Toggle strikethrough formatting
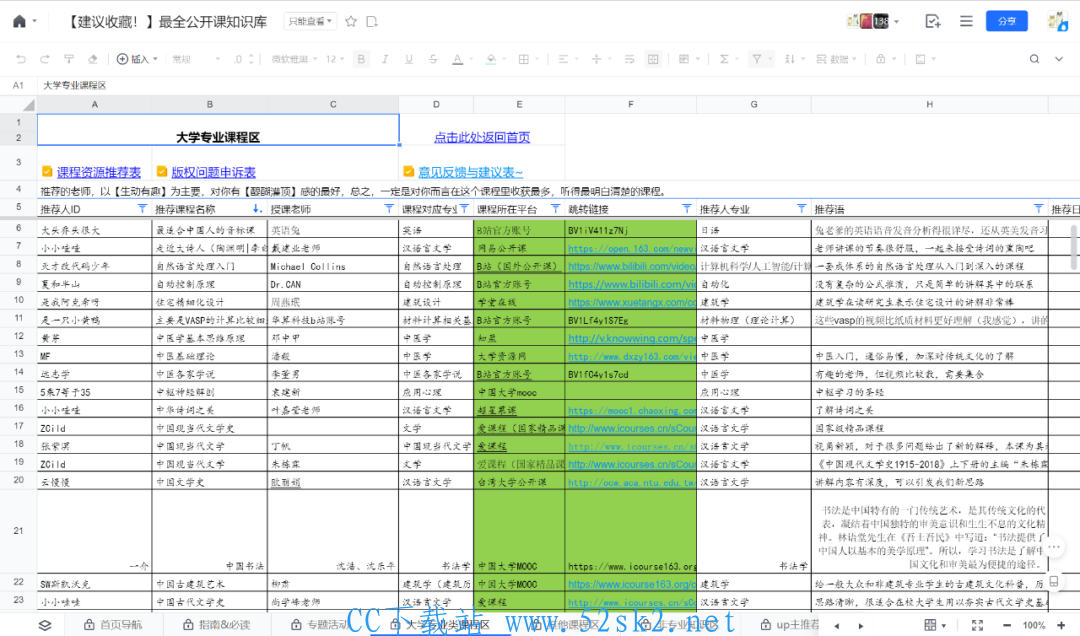Screen dimensions: 1080x636 (433, 59)
